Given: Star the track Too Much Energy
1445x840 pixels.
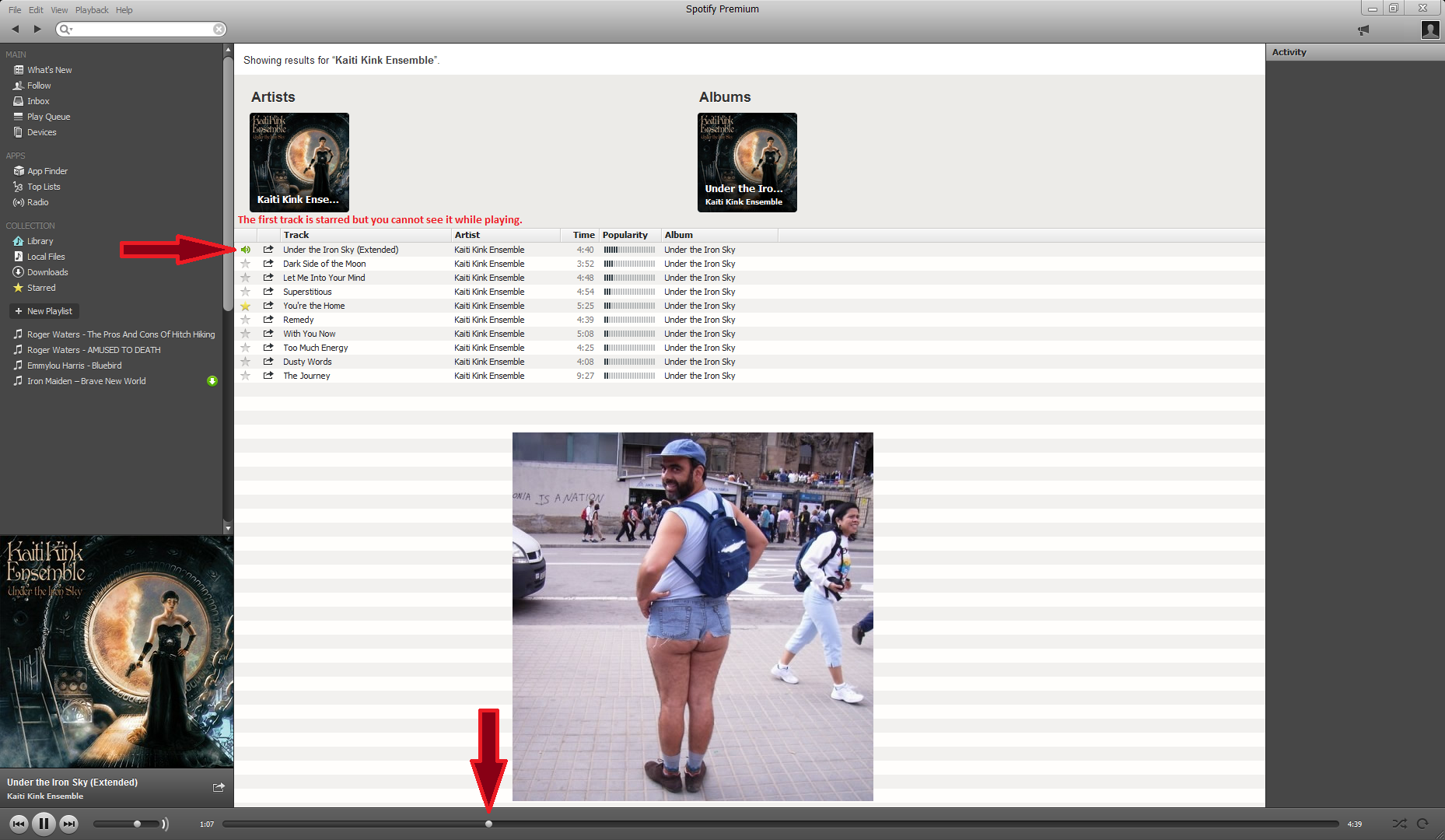Looking at the screenshot, I should pyautogui.click(x=246, y=348).
